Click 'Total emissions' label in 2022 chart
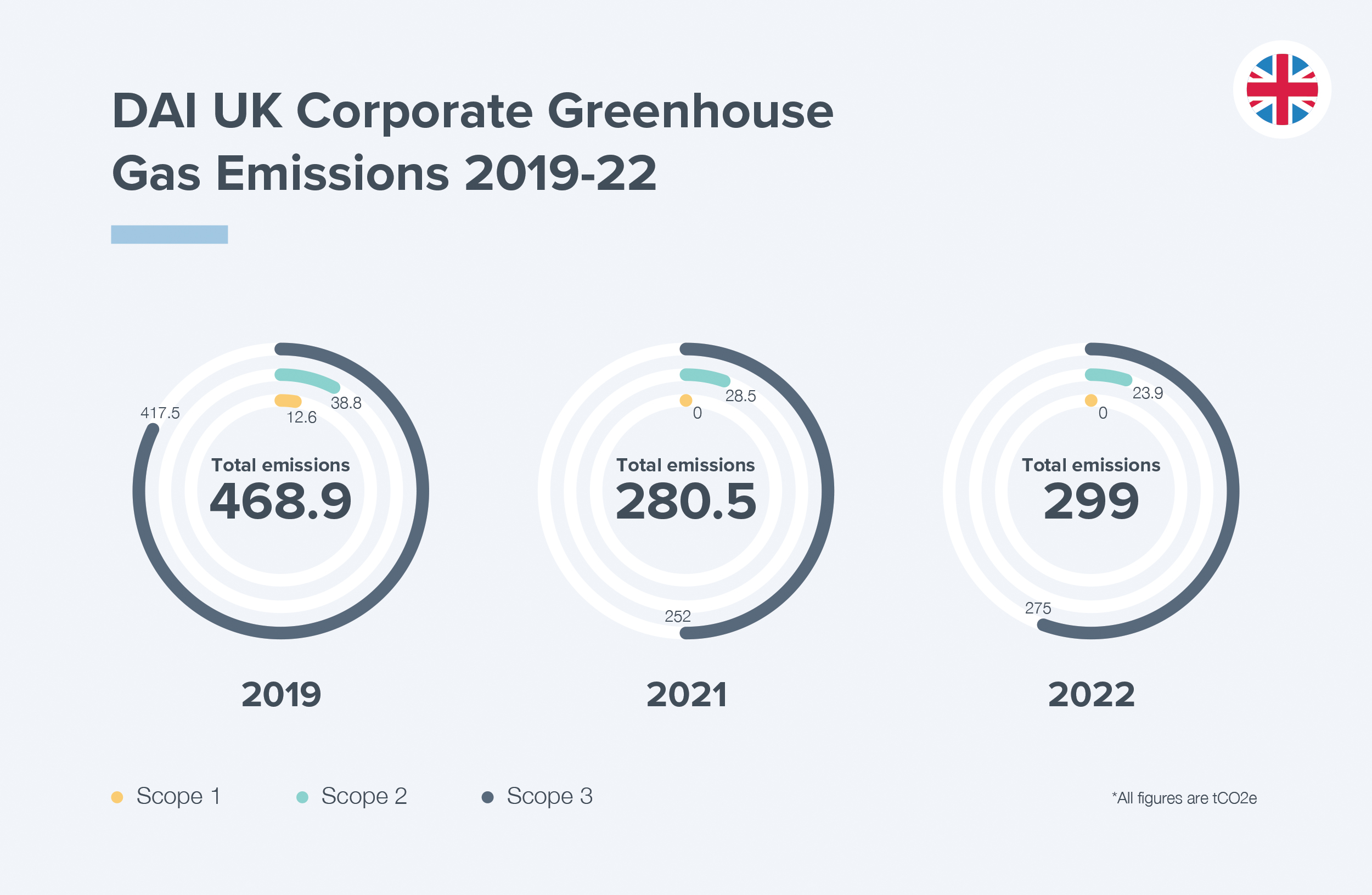1372x895 pixels. click(1091, 465)
